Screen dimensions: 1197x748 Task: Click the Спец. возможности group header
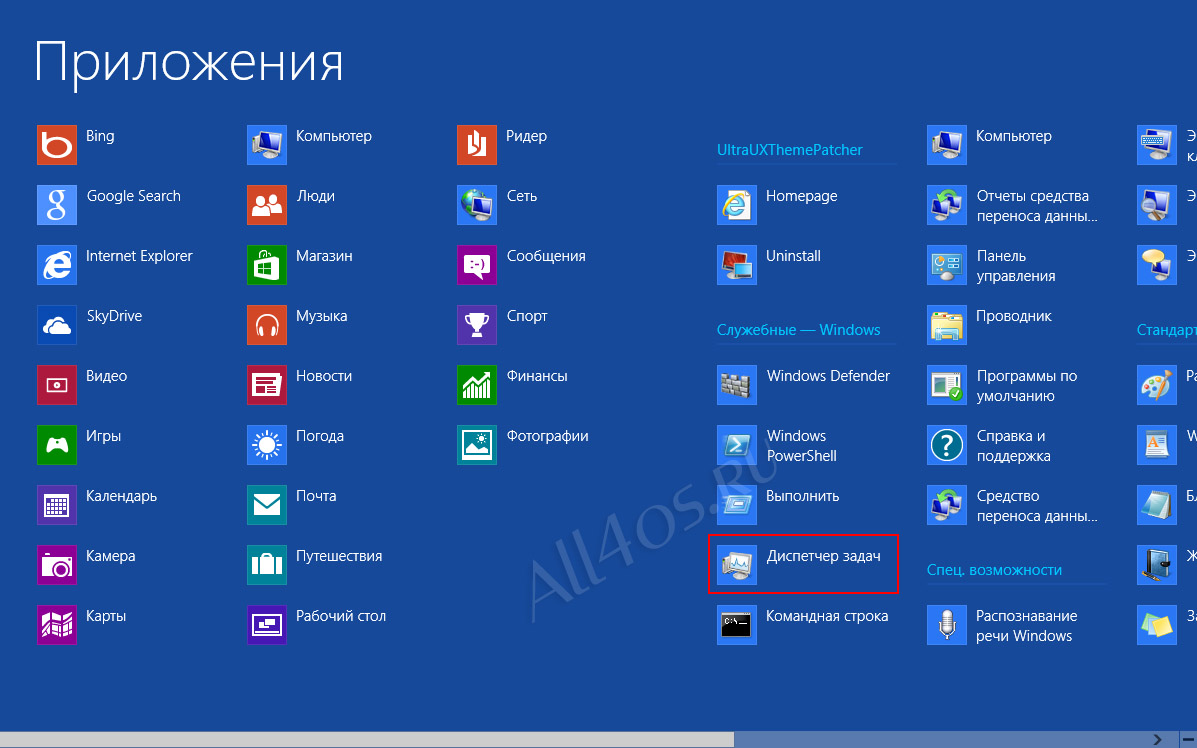(994, 570)
